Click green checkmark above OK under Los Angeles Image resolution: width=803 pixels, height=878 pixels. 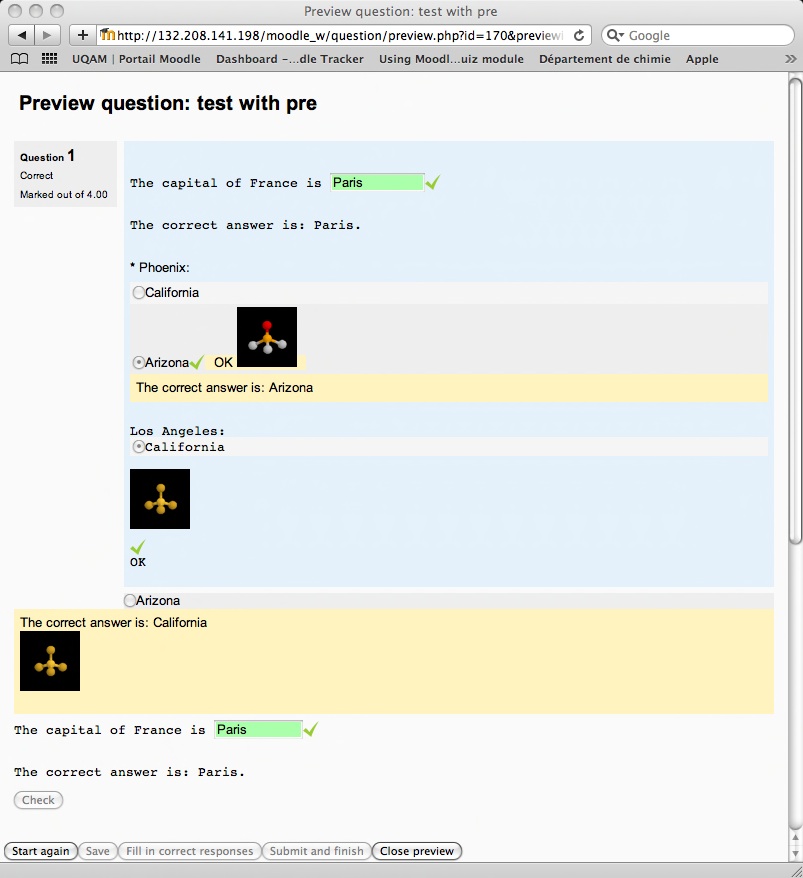click(x=138, y=547)
